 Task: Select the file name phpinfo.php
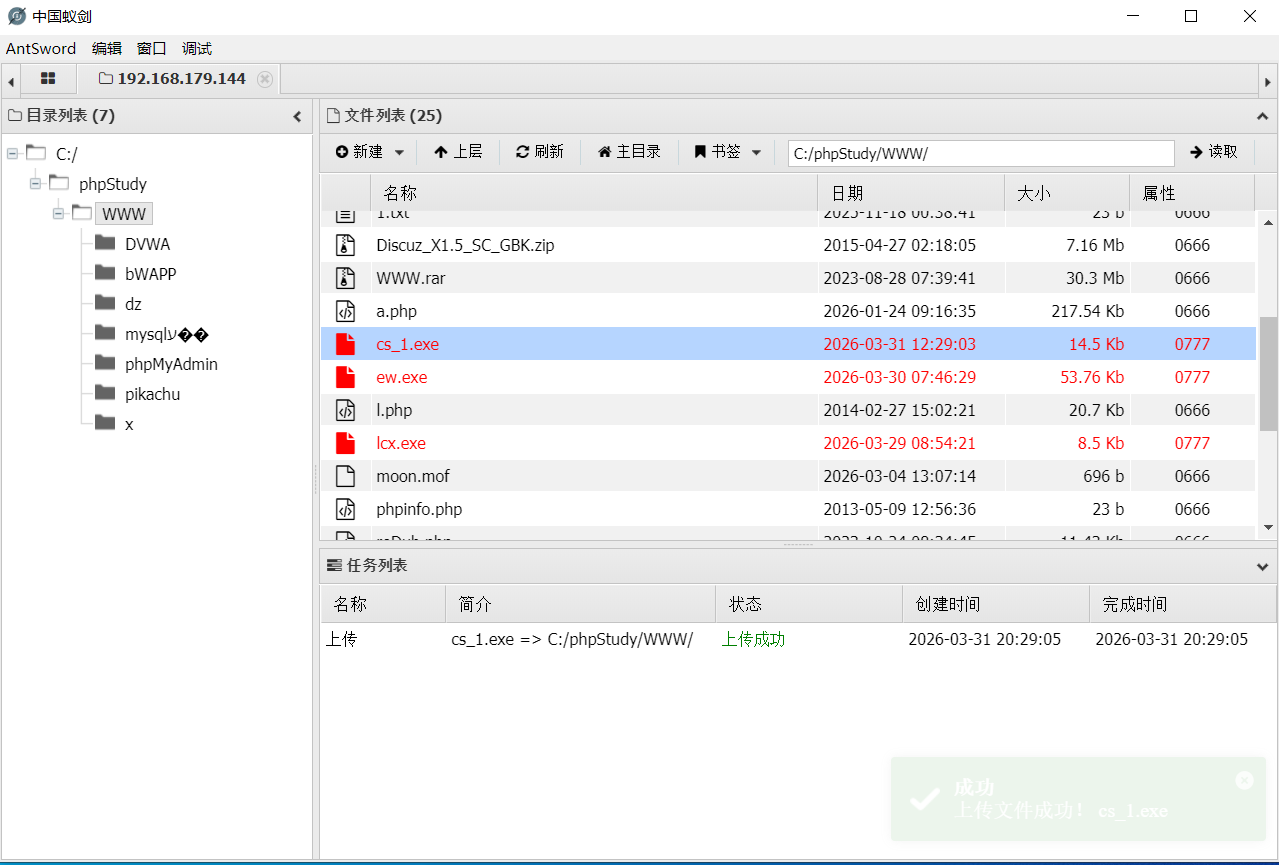(419, 509)
